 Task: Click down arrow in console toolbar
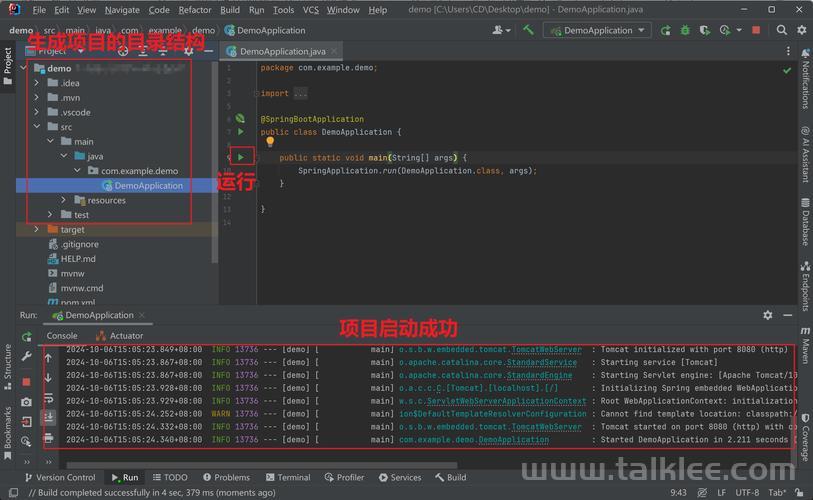48,378
